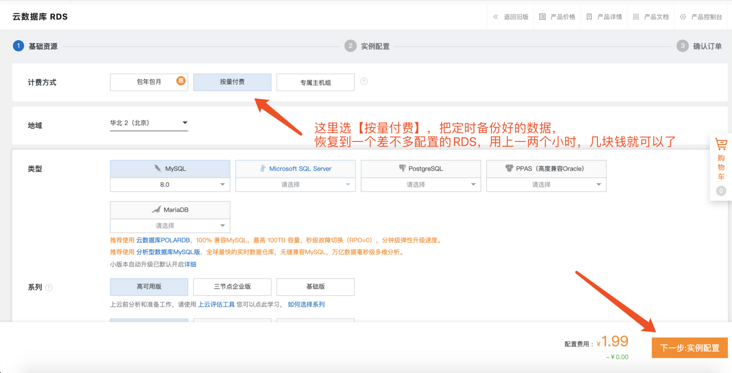Click the MariaDB seal logo

tap(157, 210)
